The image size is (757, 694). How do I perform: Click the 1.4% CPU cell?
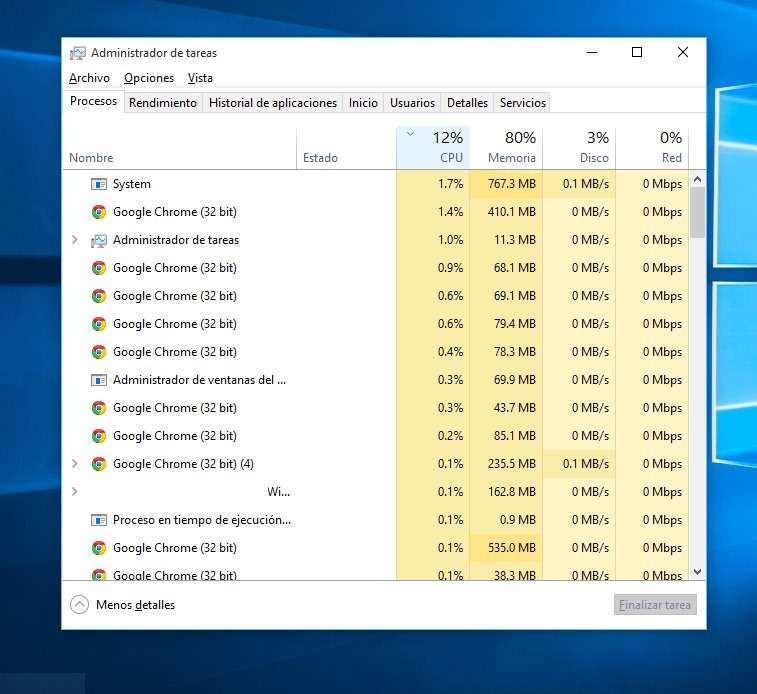[x=433, y=212]
